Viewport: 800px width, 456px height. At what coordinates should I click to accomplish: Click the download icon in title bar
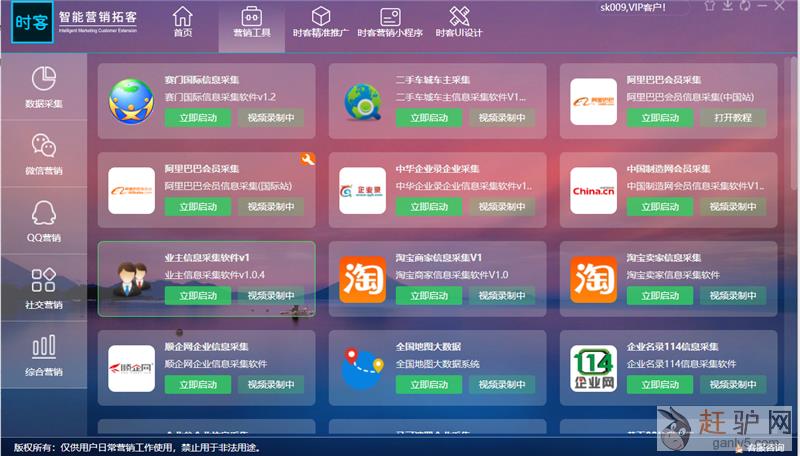tap(726, 6)
